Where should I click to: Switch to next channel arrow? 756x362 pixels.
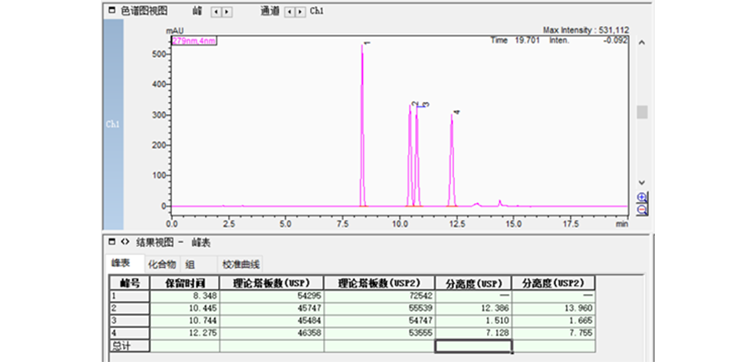(300, 12)
